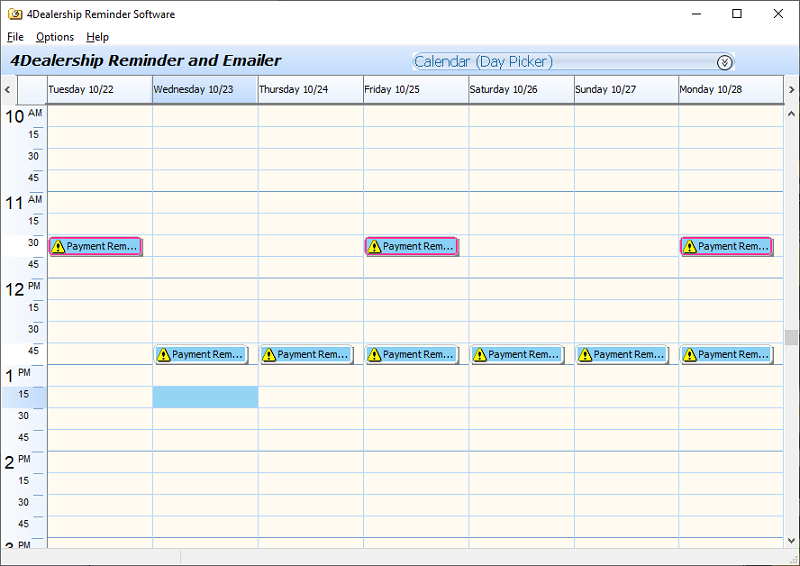The height and width of the screenshot is (566, 800).
Task: Select the Wednesday 10/23 column header
Action: (x=204, y=90)
